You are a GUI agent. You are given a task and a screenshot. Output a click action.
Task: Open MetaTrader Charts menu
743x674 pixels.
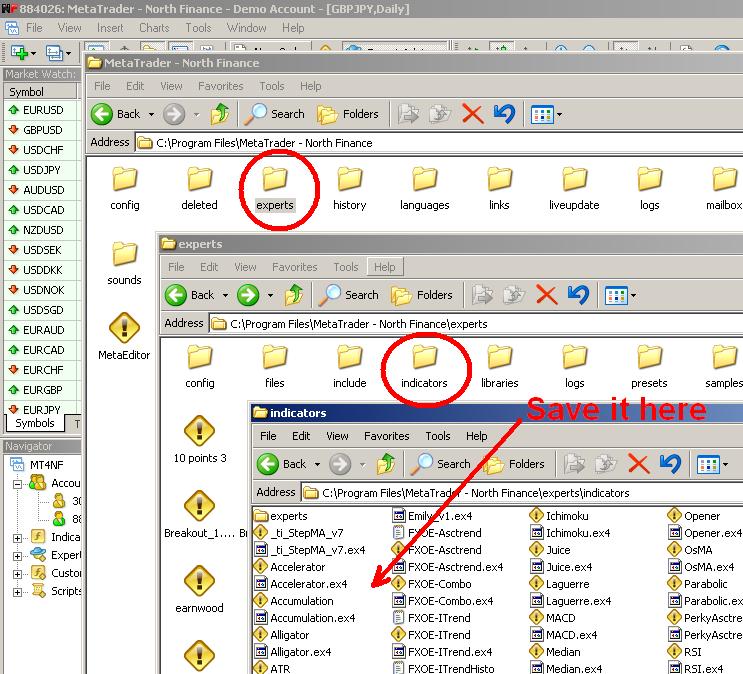(x=154, y=28)
